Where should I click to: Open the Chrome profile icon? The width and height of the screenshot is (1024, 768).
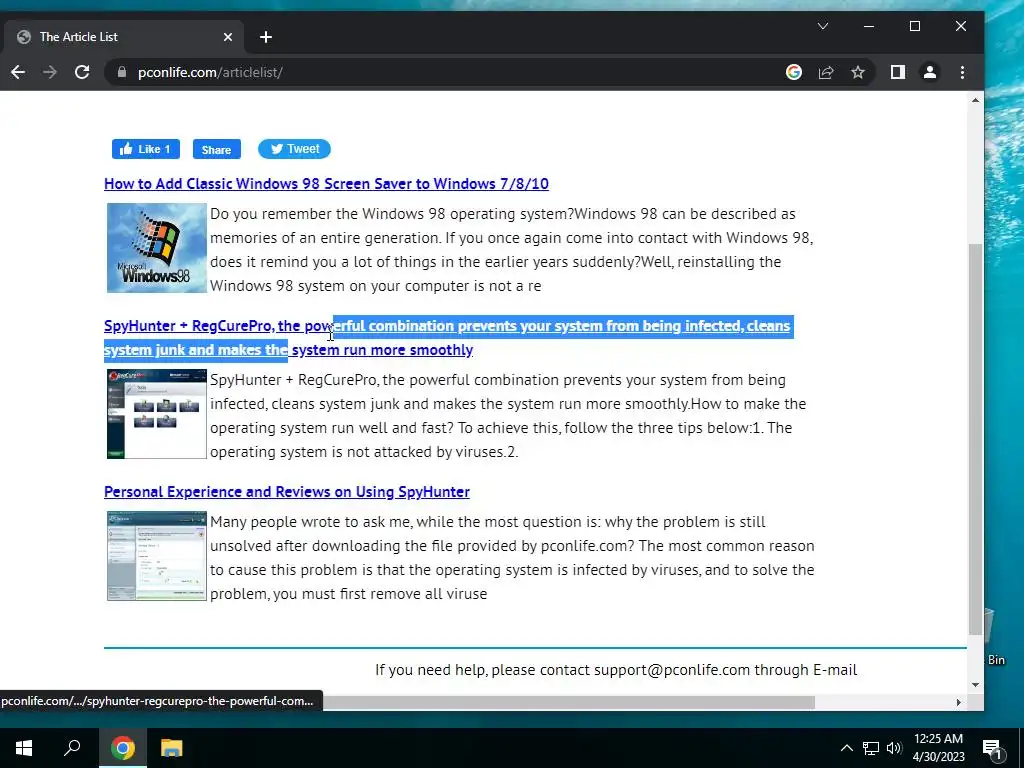click(x=930, y=72)
